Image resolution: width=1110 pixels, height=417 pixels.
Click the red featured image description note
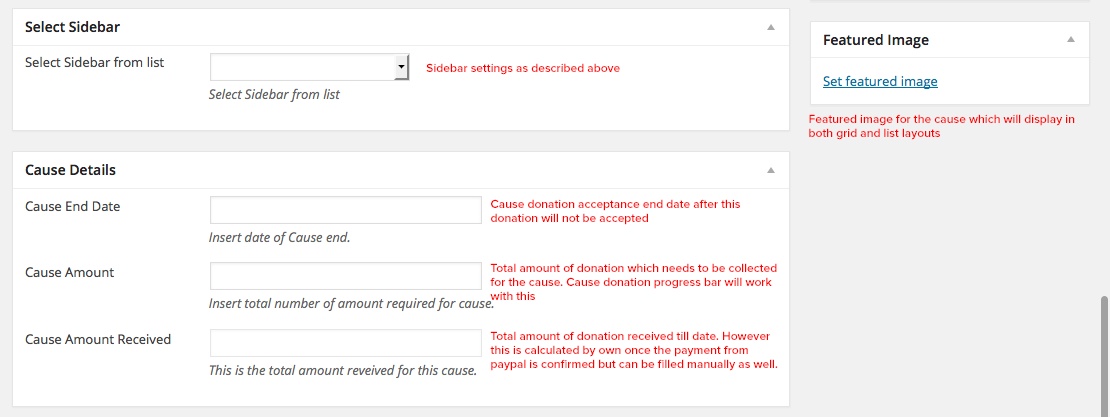(x=941, y=126)
